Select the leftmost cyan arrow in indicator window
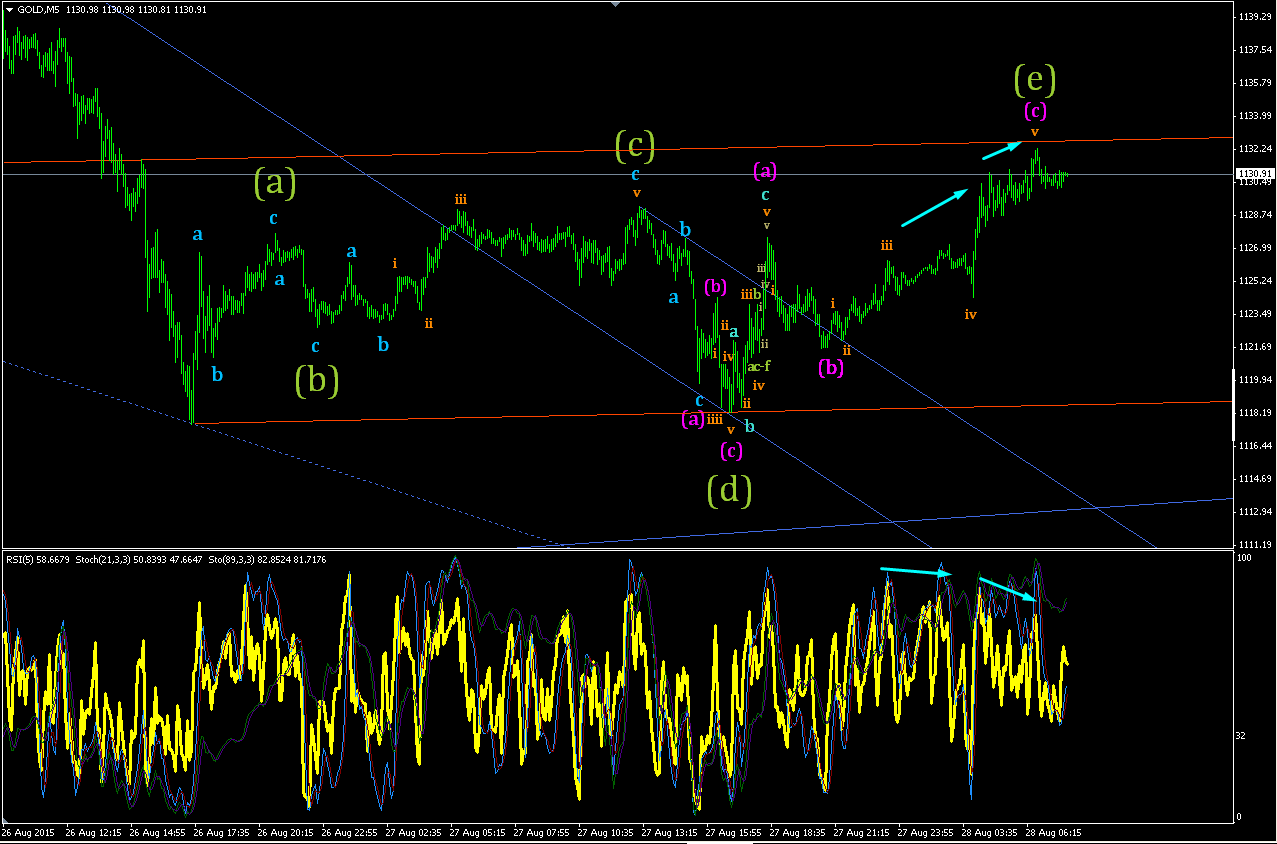The image size is (1277, 844). 917,571
